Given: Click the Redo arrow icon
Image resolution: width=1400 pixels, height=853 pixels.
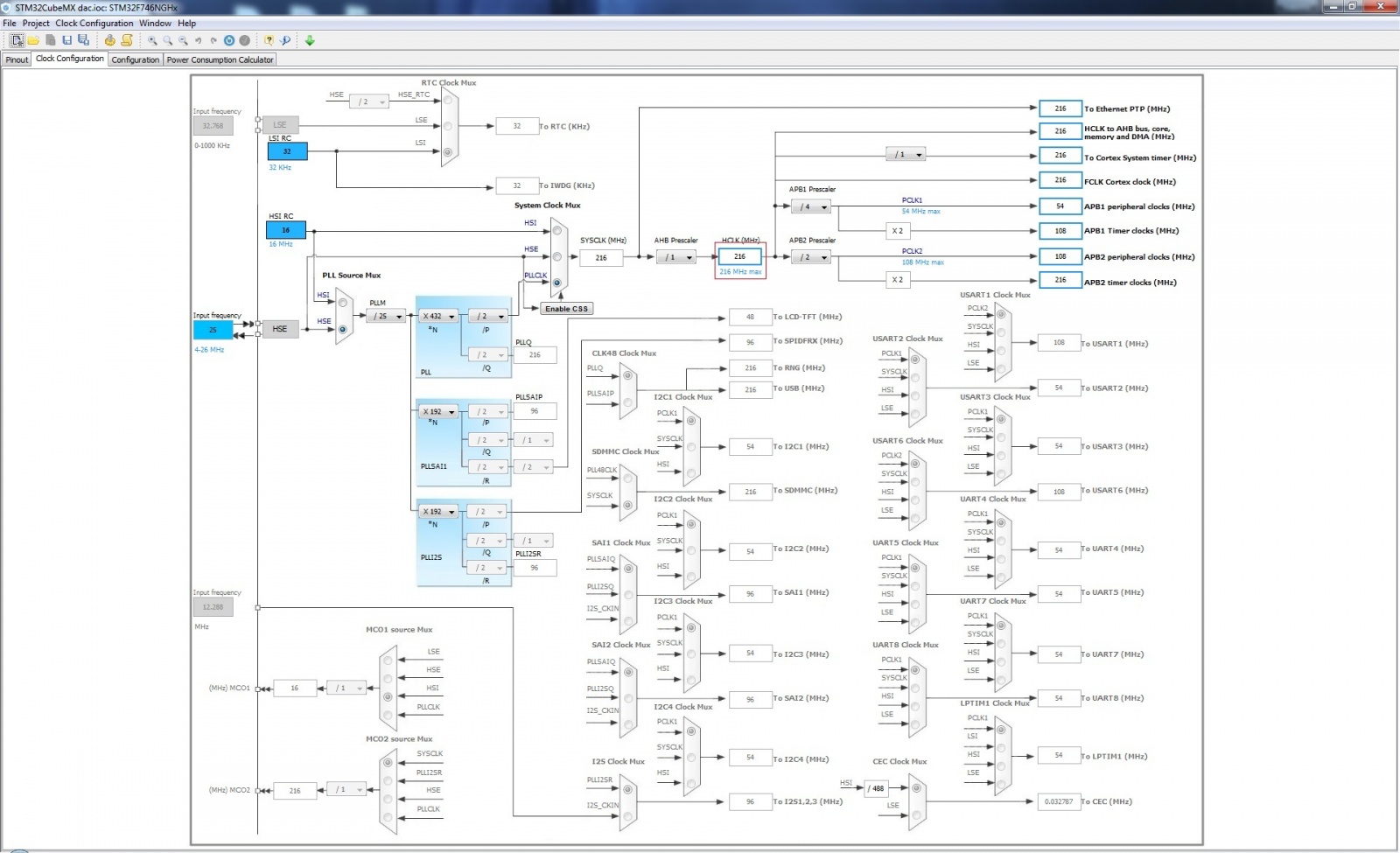Looking at the screenshot, I should [x=213, y=40].
